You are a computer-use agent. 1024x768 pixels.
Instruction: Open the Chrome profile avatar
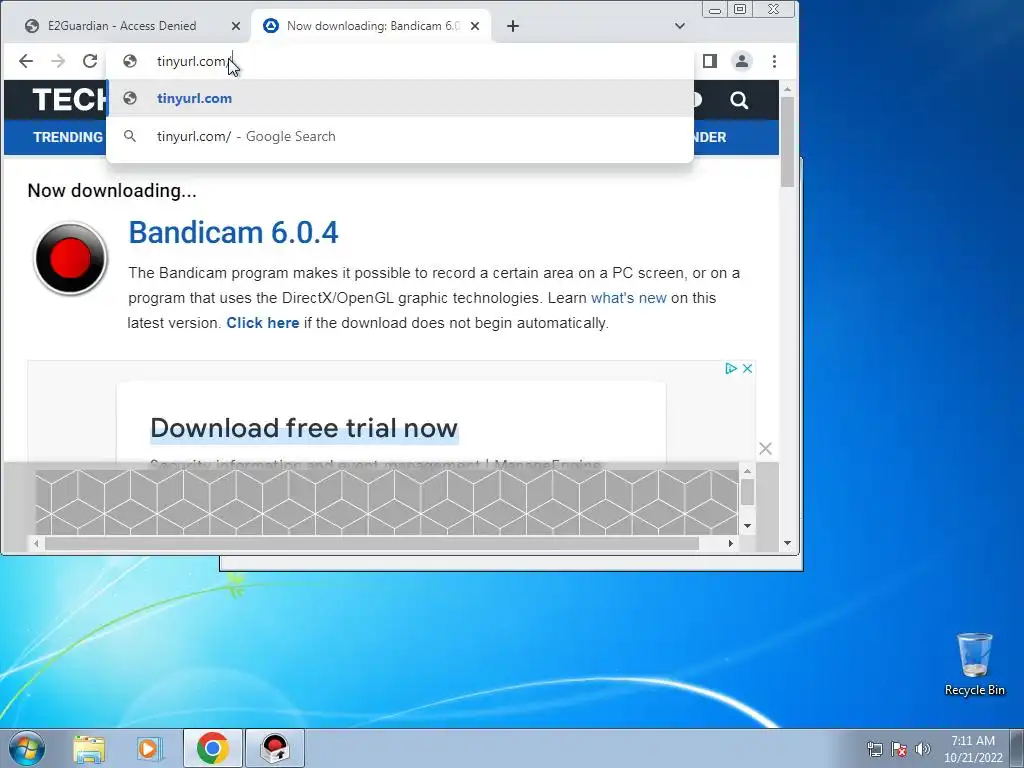742,61
